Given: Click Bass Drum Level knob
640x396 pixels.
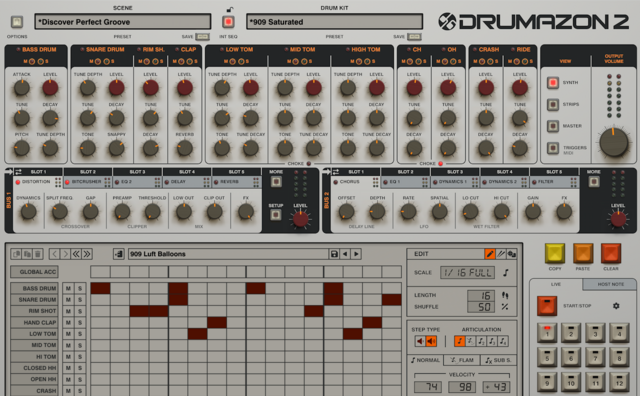Looking at the screenshot, I should point(50,88).
